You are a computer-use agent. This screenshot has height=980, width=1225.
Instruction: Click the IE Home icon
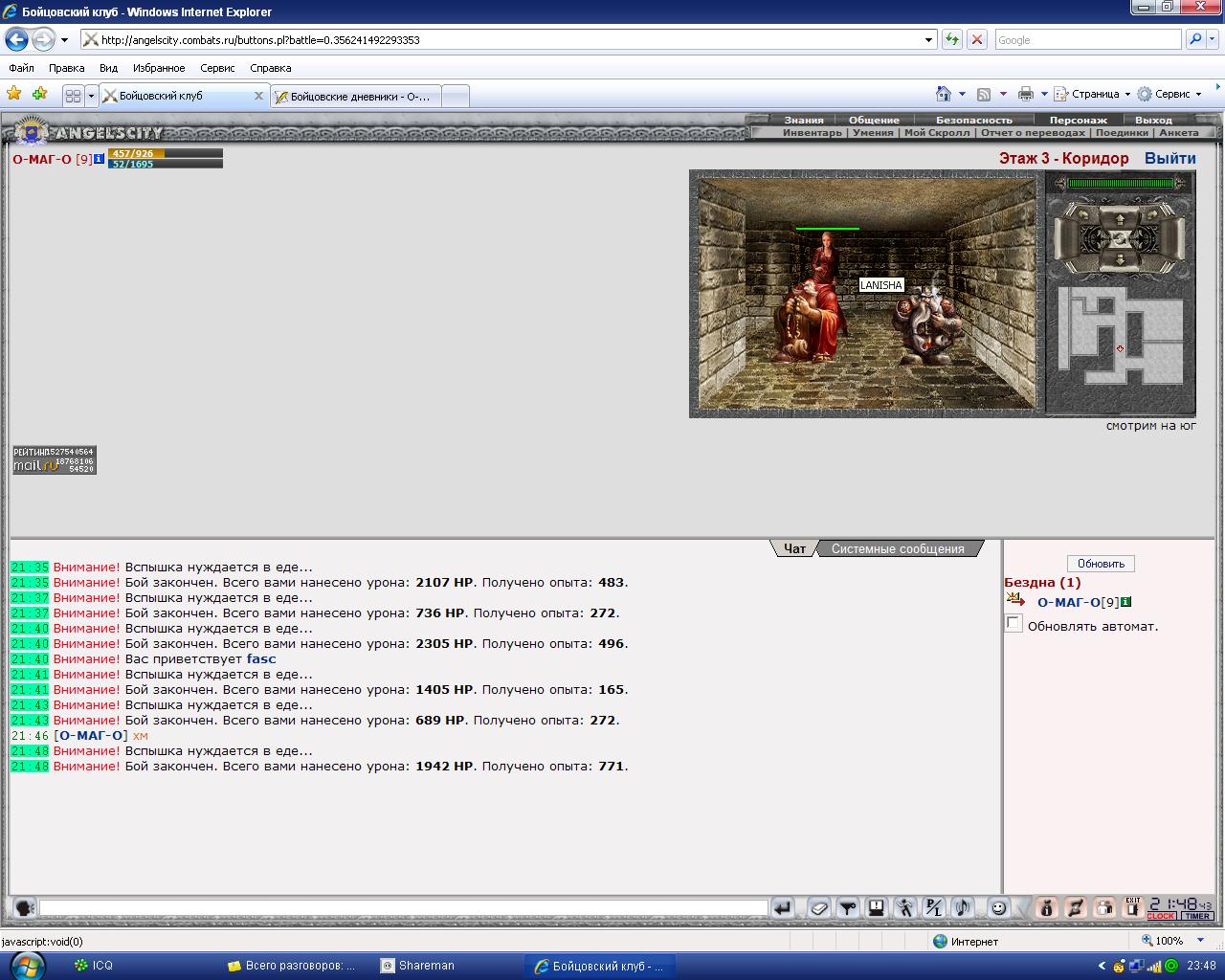(944, 94)
